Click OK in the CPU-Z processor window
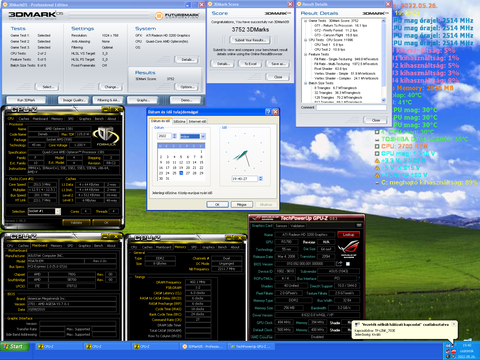Screen dimensions: 480x360 [106, 222]
